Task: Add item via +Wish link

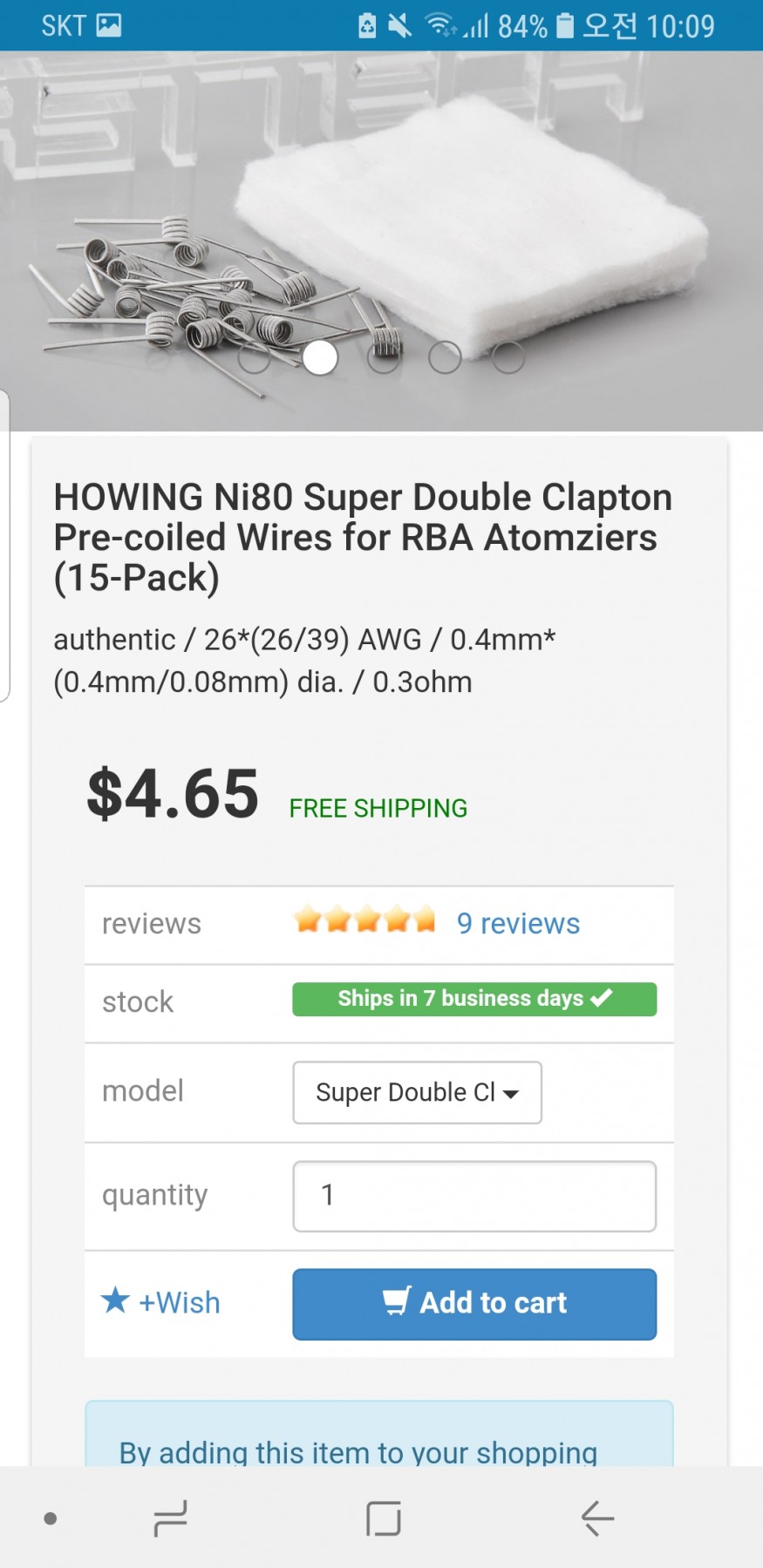Action: (180, 1302)
